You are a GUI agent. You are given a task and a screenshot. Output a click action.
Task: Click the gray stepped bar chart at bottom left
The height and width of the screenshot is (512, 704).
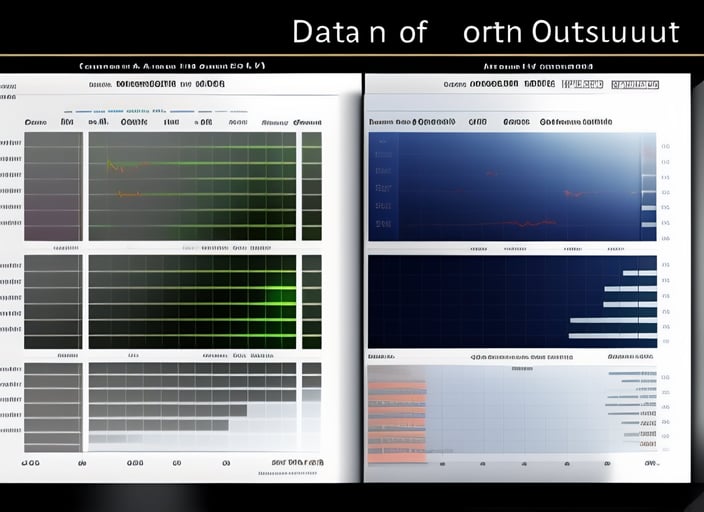[190, 405]
